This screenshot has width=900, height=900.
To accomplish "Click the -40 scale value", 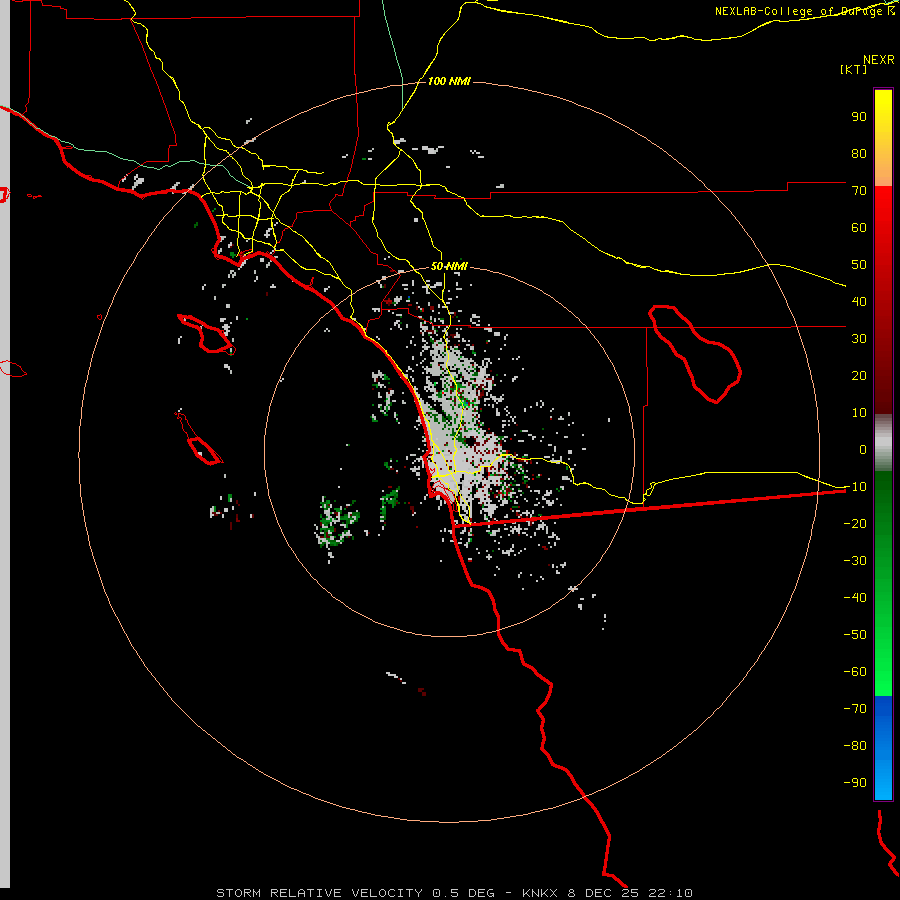I will tap(855, 598).
